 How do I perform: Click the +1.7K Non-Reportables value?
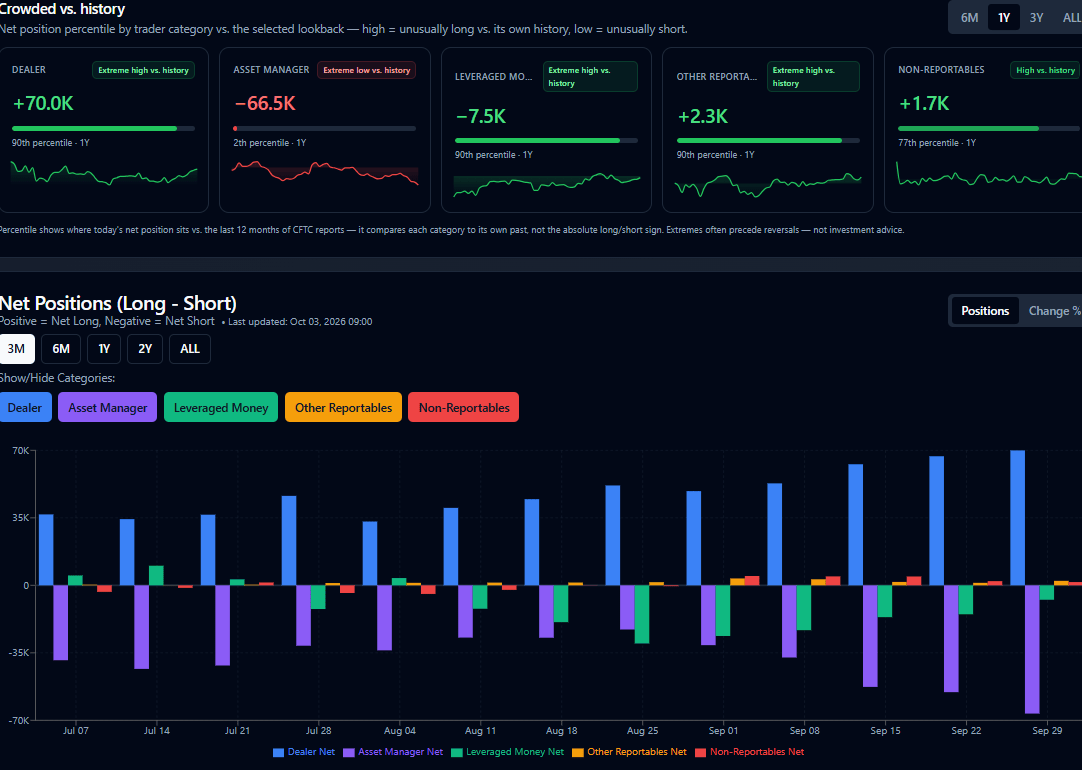[x=924, y=103]
